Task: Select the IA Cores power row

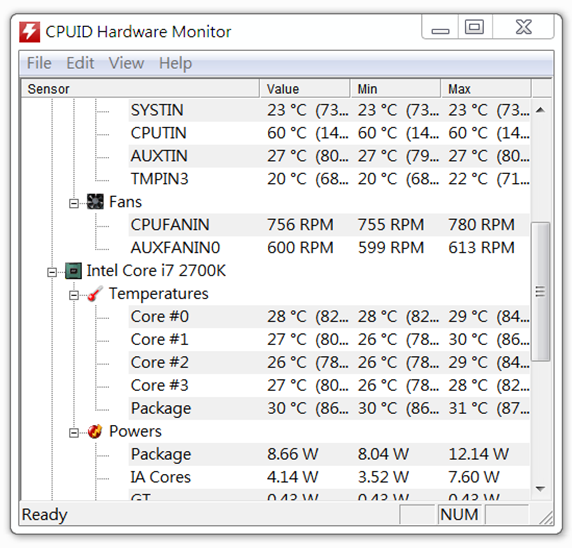Action: tap(329, 477)
